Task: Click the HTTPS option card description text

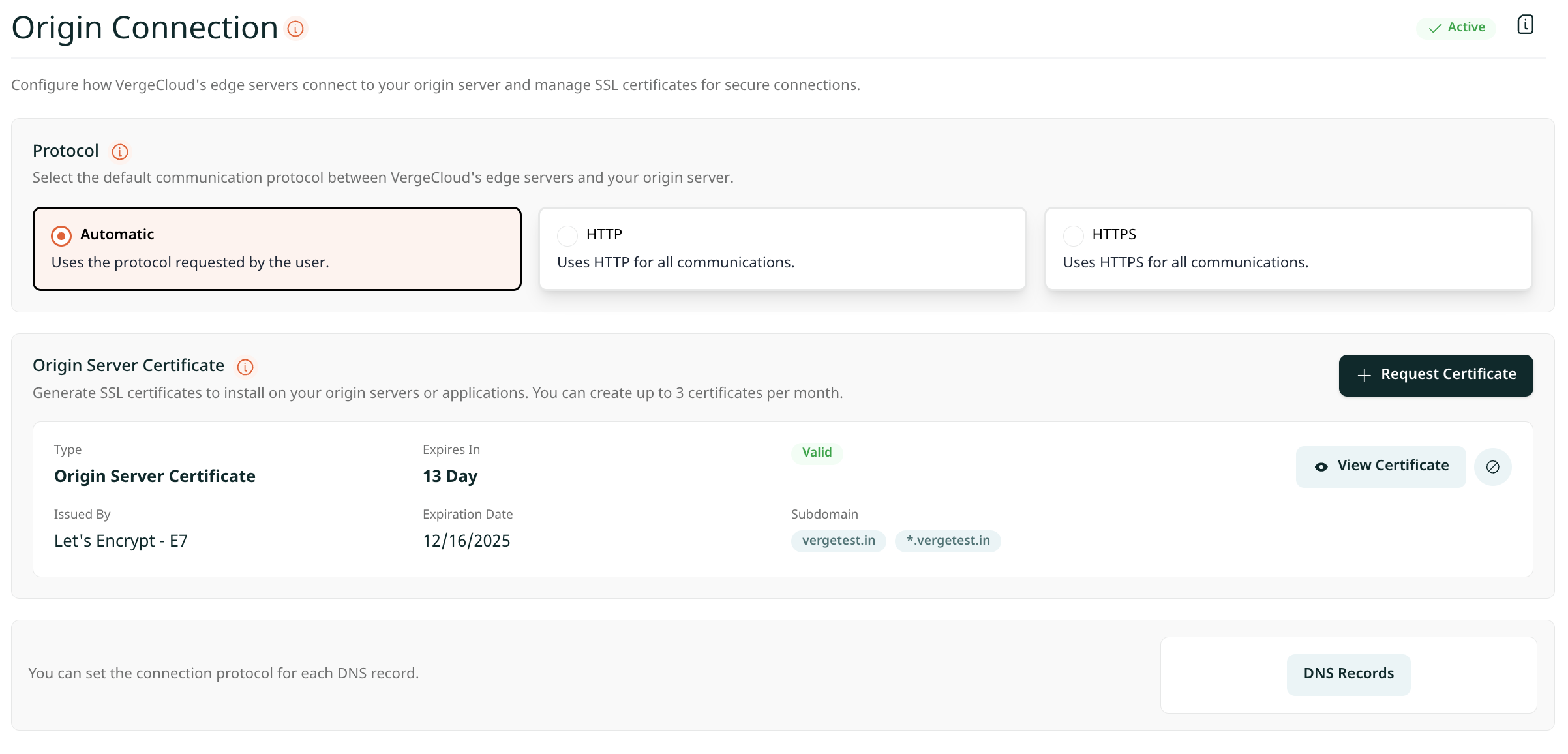Action: (x=1185, y=262)
